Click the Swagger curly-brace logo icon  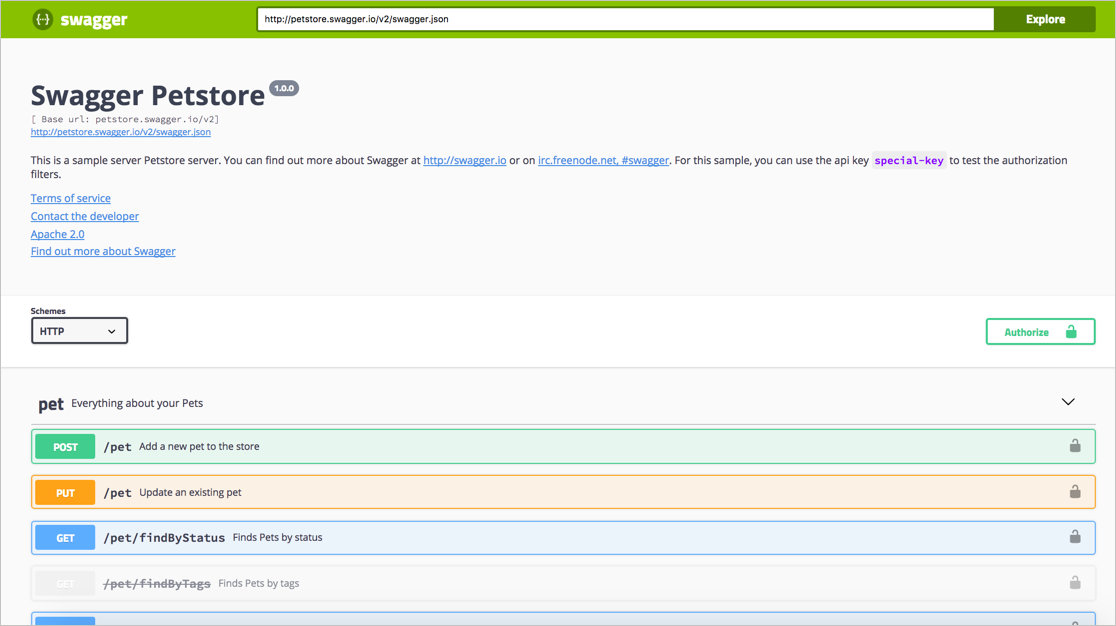click(42, 19)
